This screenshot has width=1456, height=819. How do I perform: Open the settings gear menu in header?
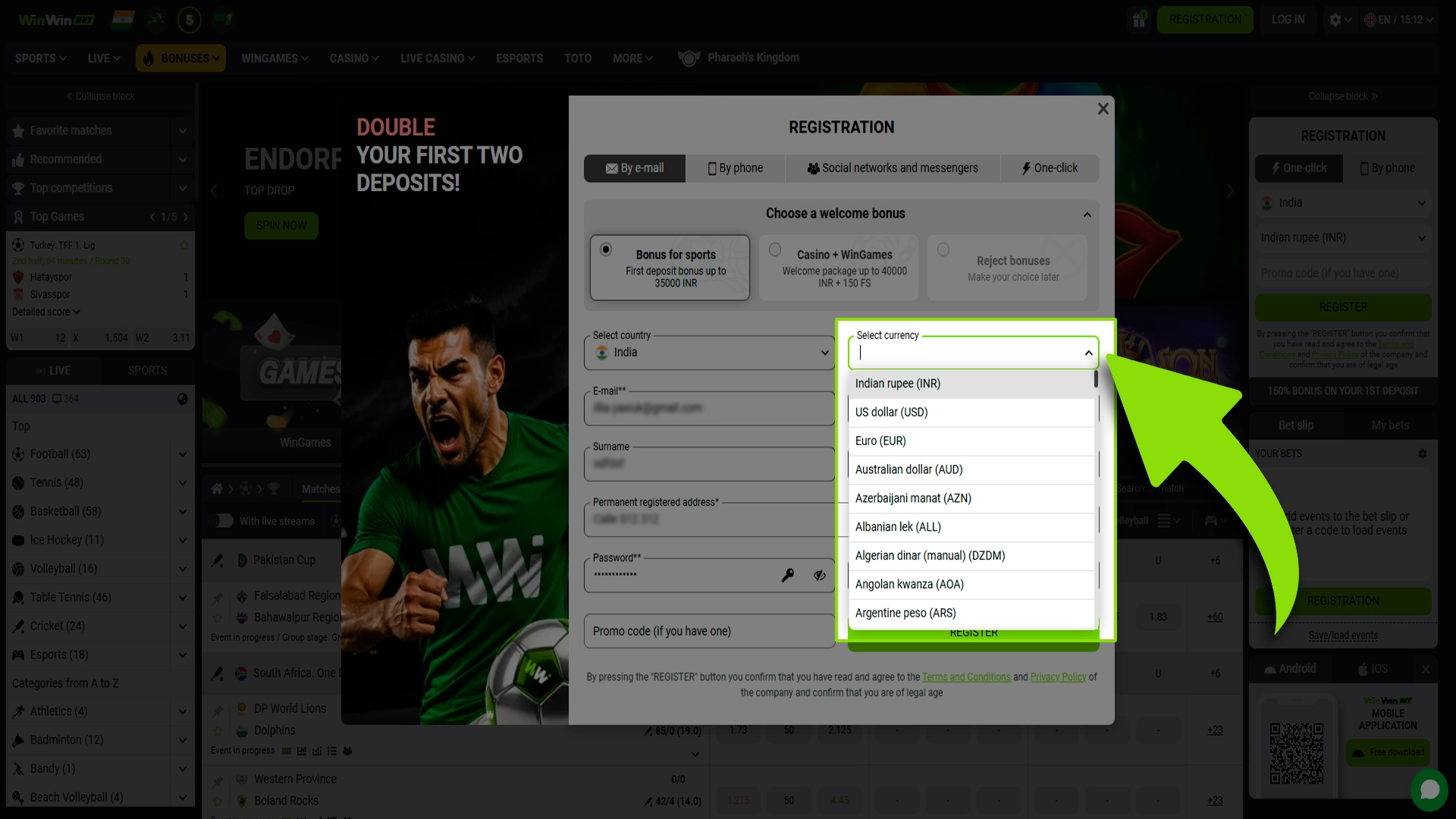click(x=1340, y=20)
